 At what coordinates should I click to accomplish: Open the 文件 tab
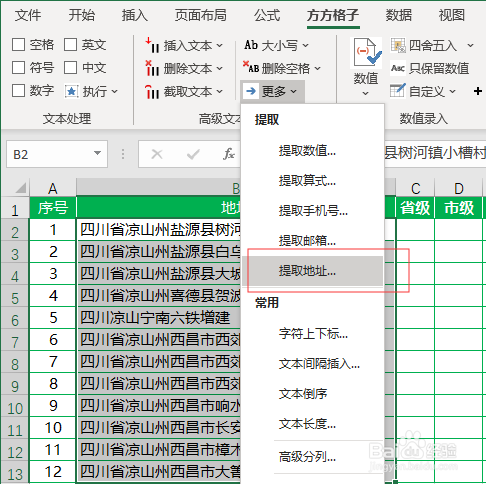click(x=28, y=15)
